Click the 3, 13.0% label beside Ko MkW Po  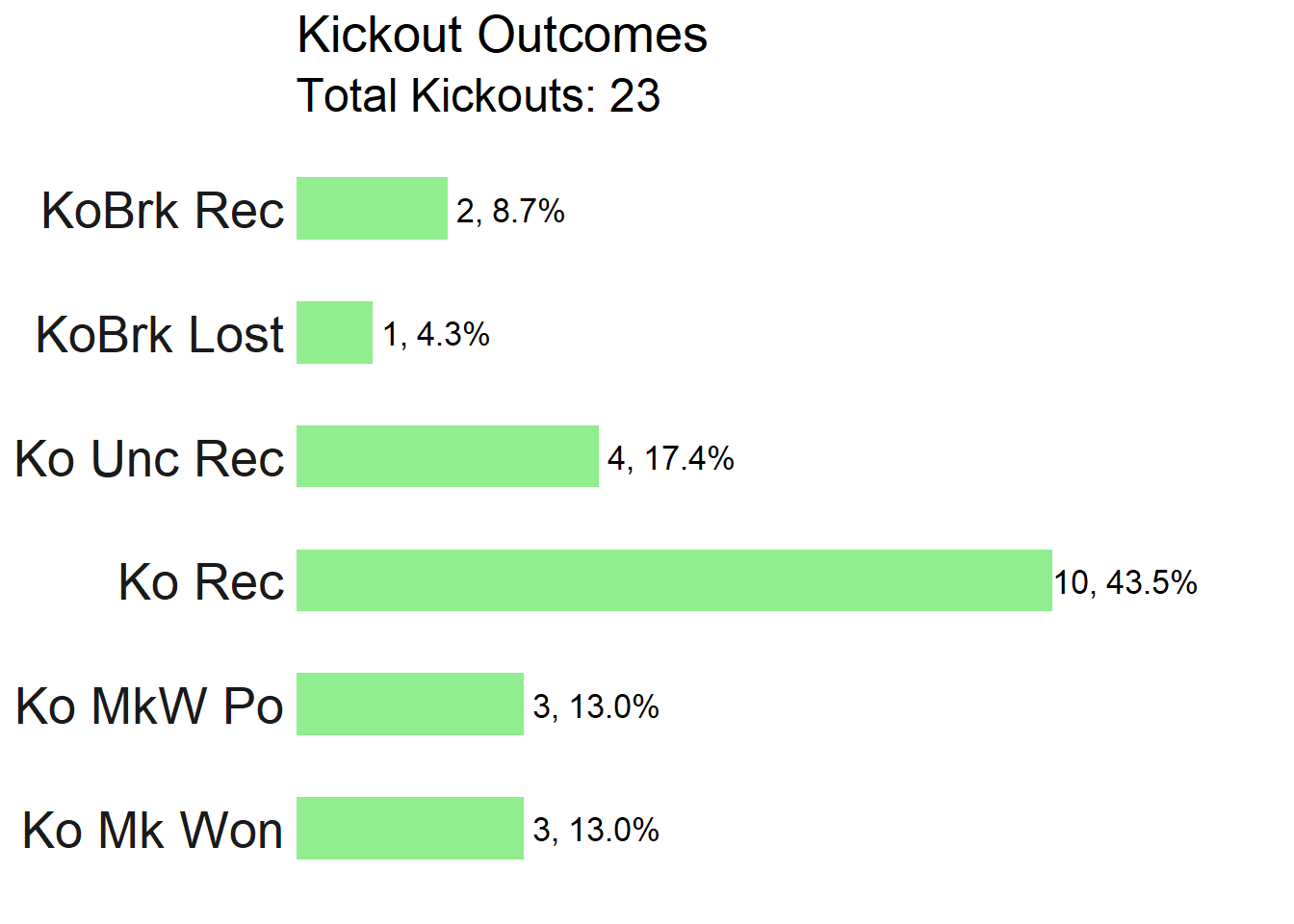click(596, 706)
